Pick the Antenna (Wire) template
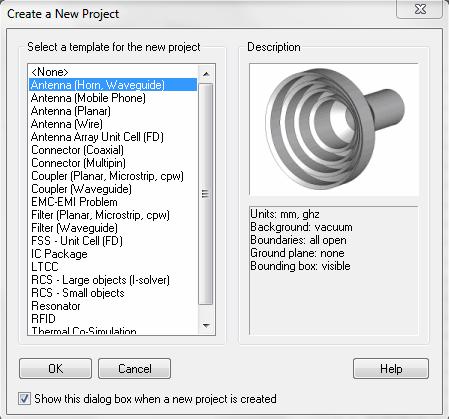Screen dimensions: 449x419 113,124
